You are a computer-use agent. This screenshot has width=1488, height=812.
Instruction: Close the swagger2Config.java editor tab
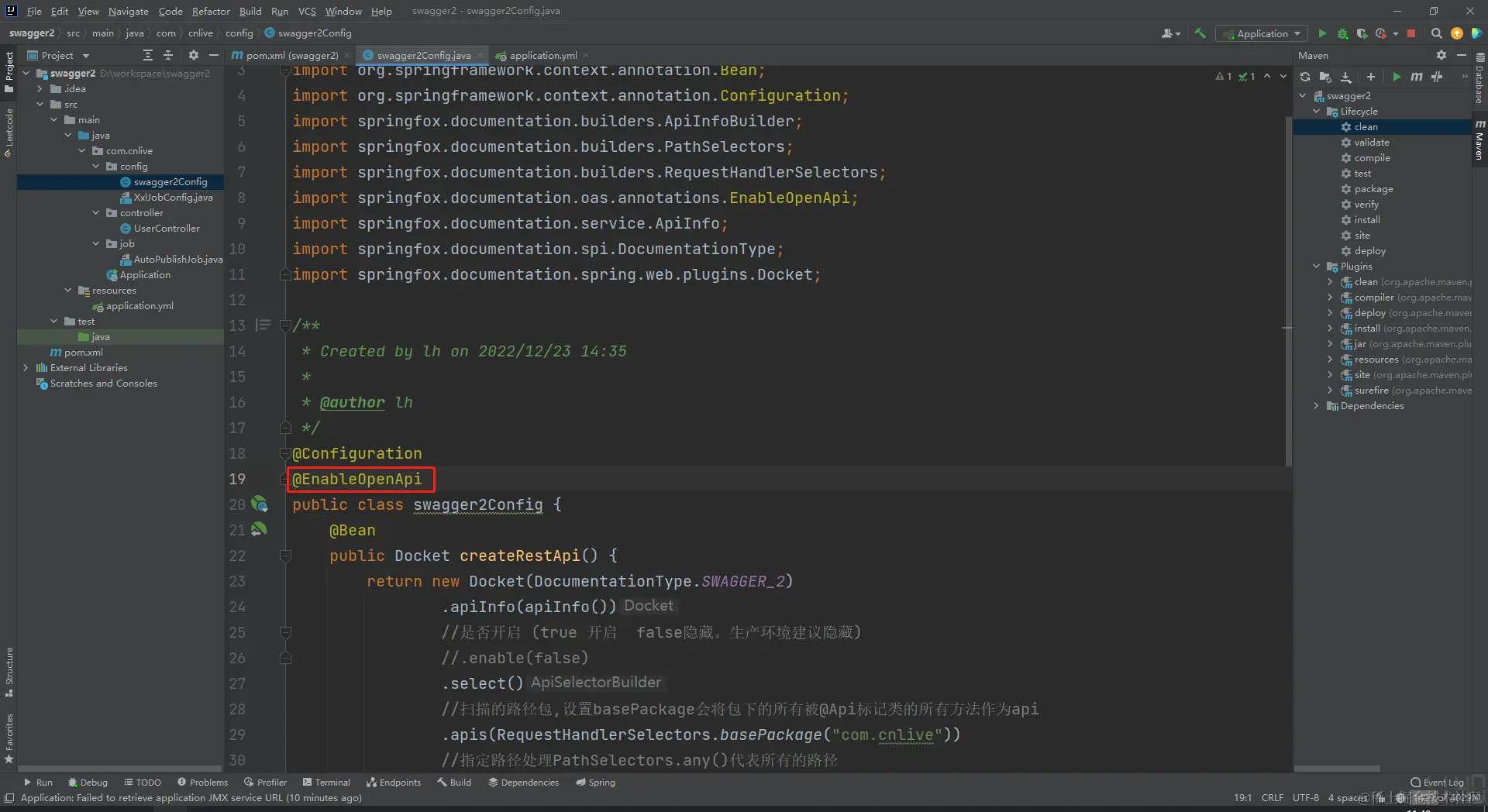point(480,55)
